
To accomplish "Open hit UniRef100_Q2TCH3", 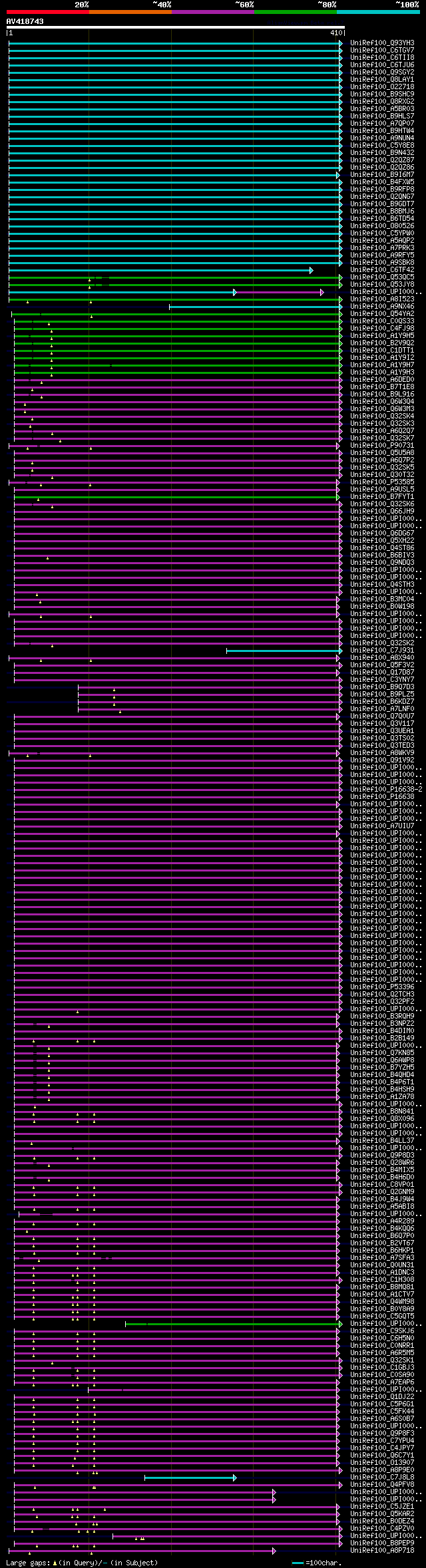I will click(x=382, y=994).
